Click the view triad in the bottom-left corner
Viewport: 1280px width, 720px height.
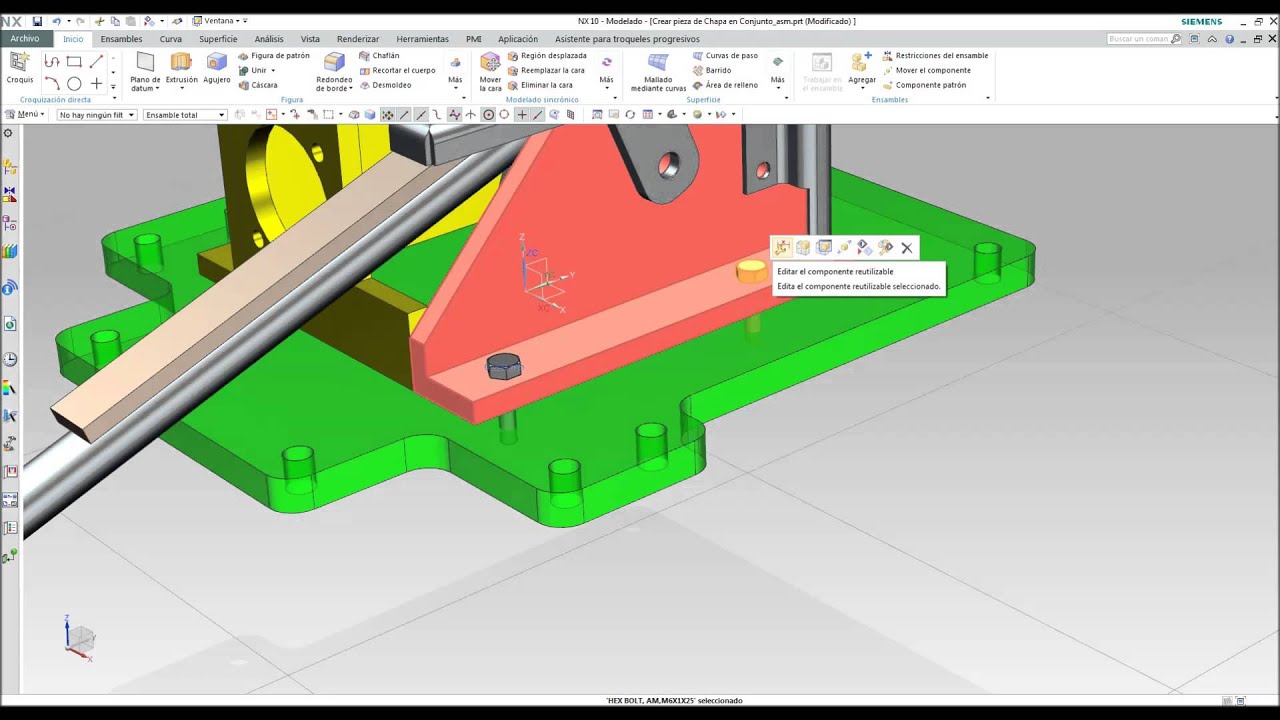[79, 637]
